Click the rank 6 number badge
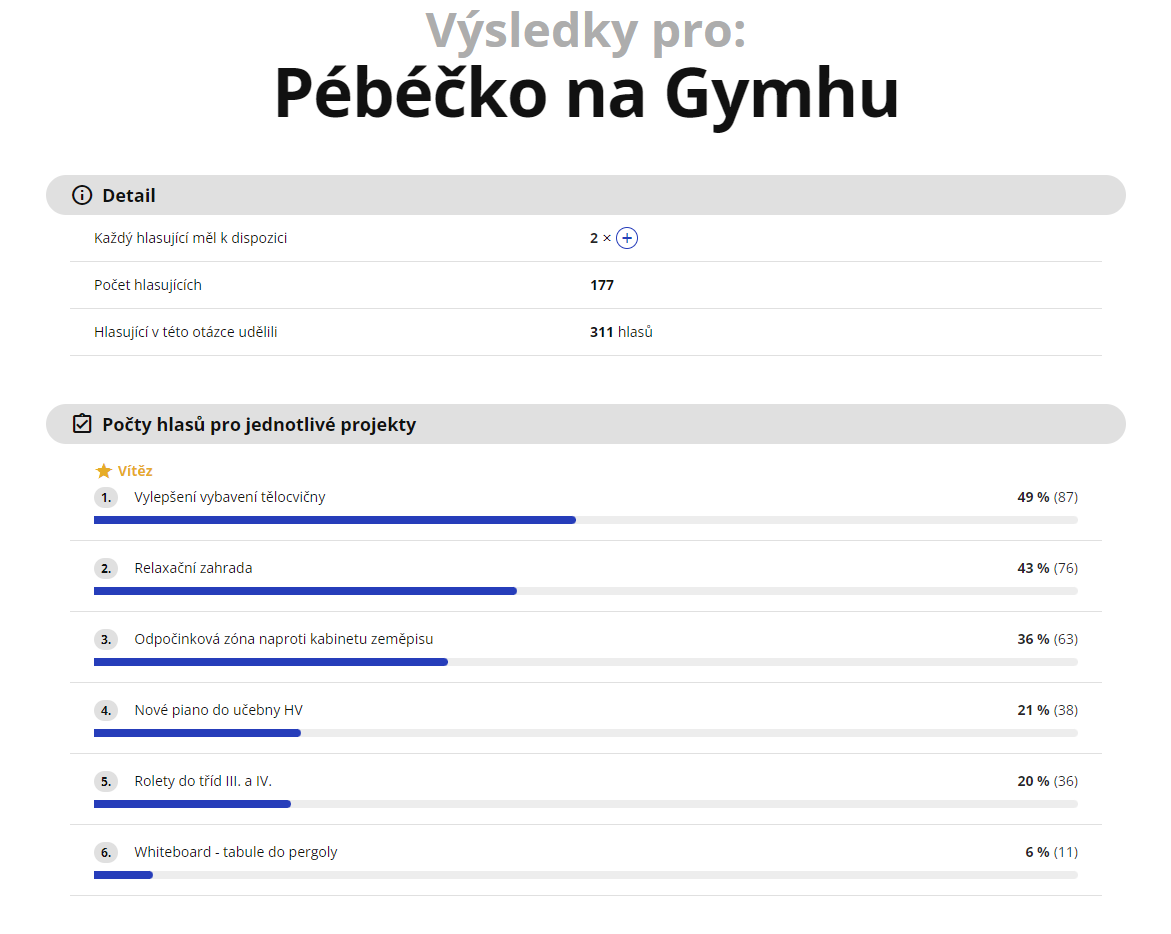 tap(106, 852)
